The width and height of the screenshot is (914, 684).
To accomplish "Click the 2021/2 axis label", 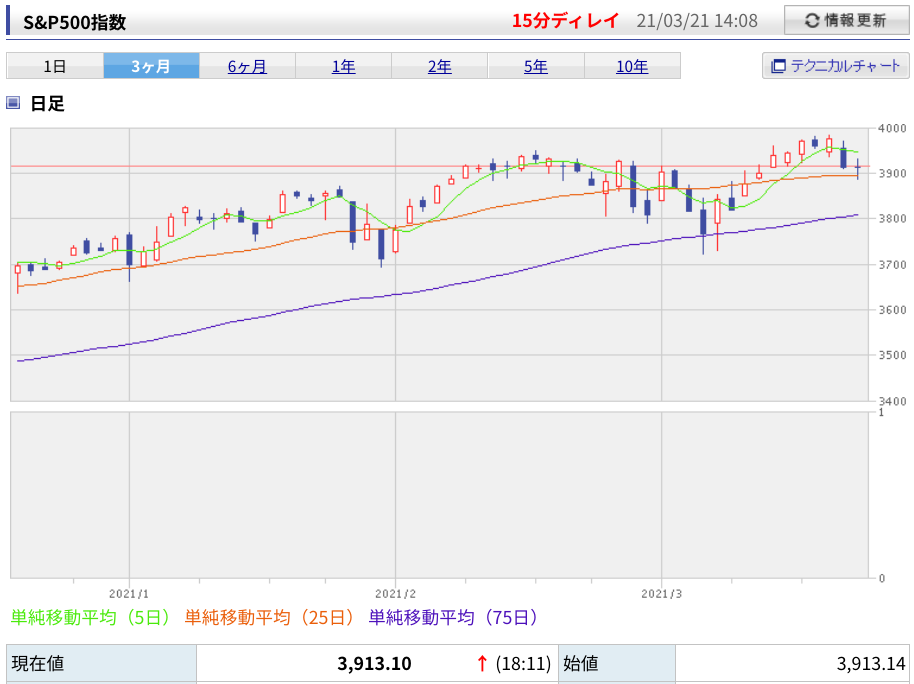I will pos(395,594).
